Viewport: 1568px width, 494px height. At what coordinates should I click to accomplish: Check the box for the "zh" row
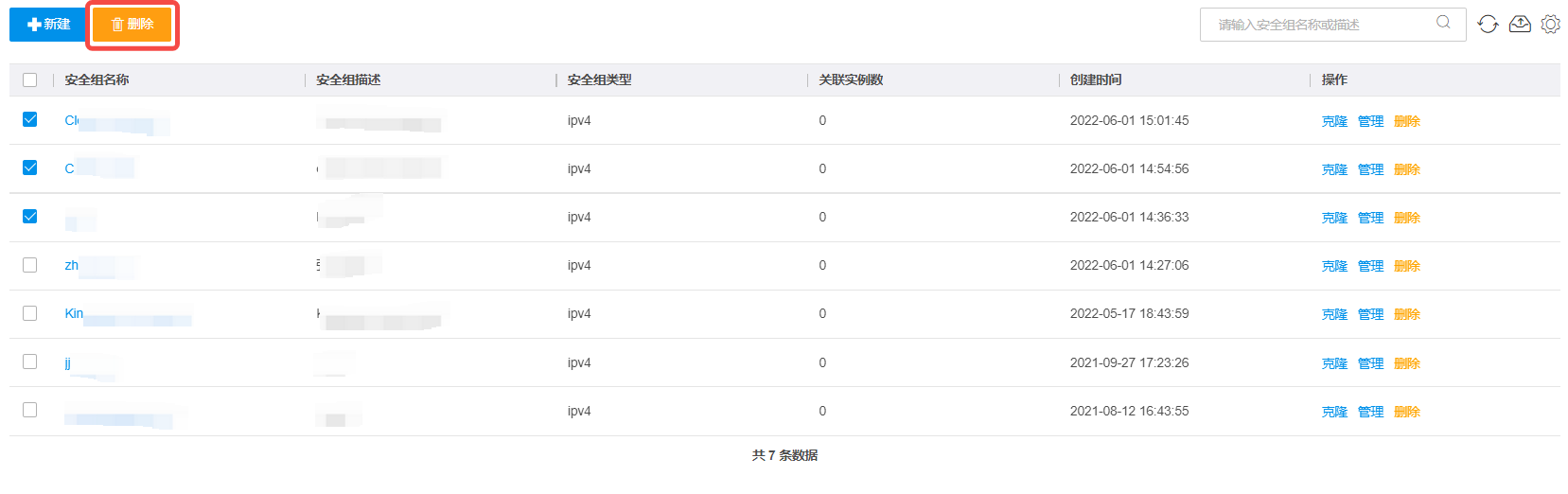coord(30,265)
